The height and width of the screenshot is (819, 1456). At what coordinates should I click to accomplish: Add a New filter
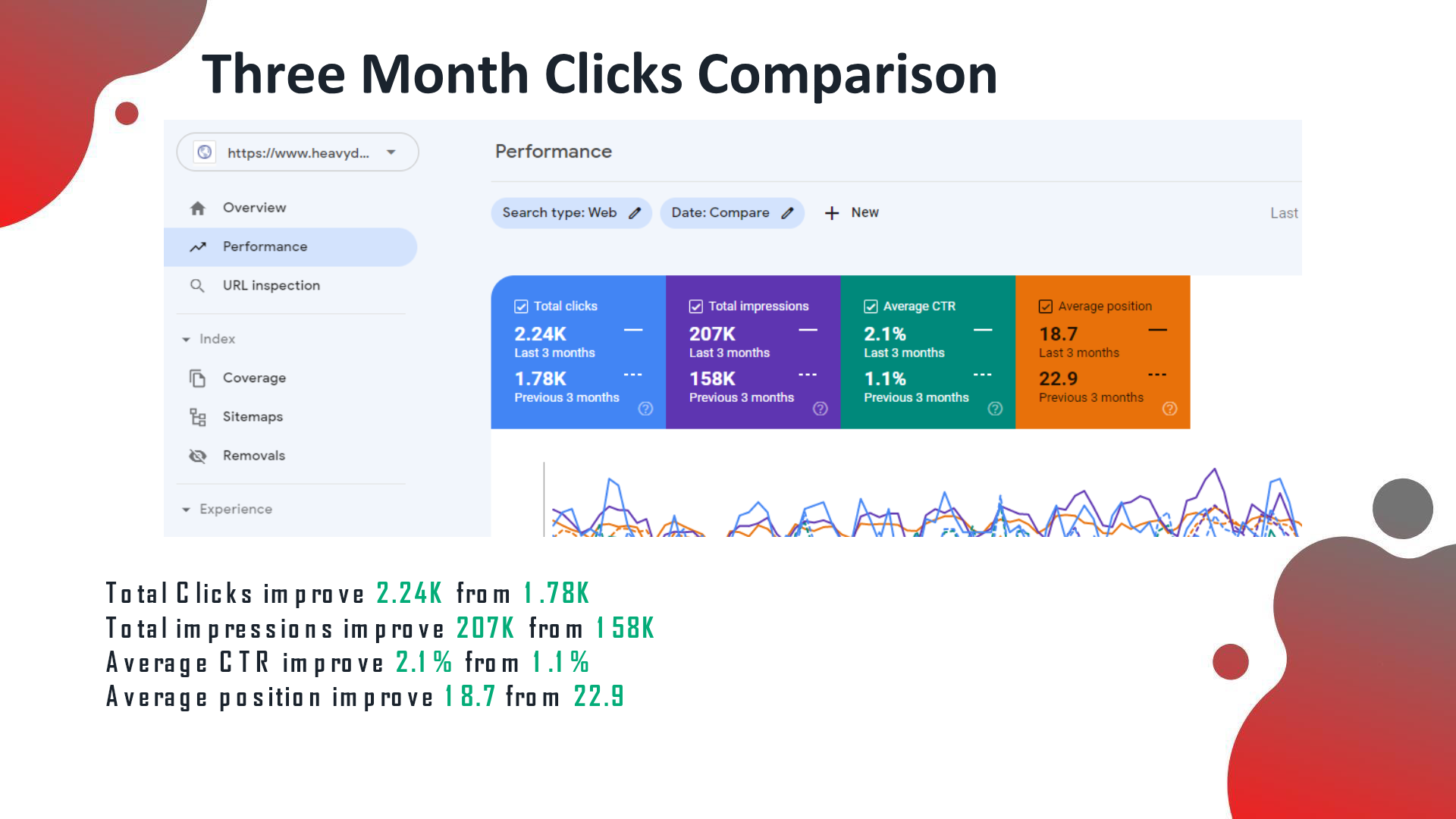(x=852, y=213)
